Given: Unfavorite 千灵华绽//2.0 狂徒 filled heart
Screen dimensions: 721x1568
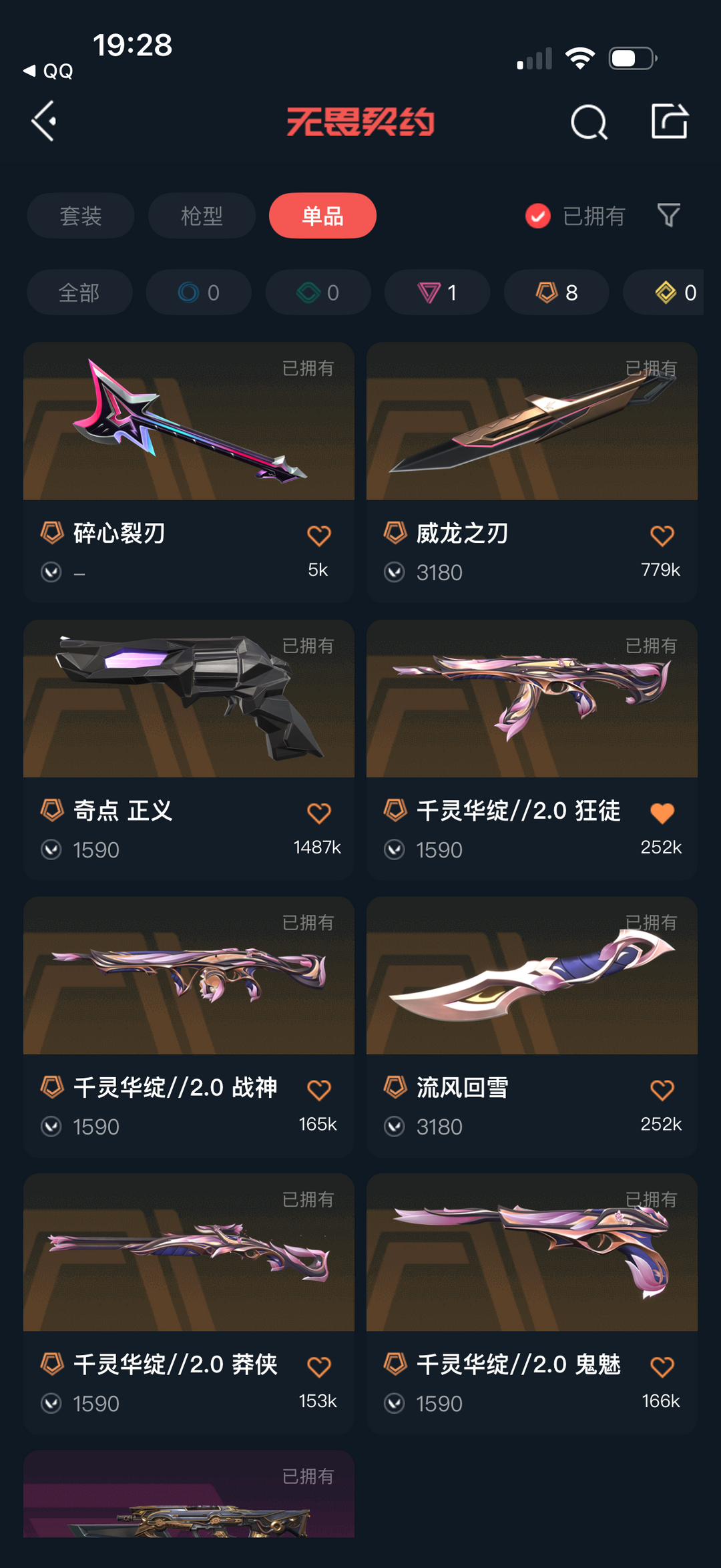Looking at the screenshot, I should tap(662, 813).
